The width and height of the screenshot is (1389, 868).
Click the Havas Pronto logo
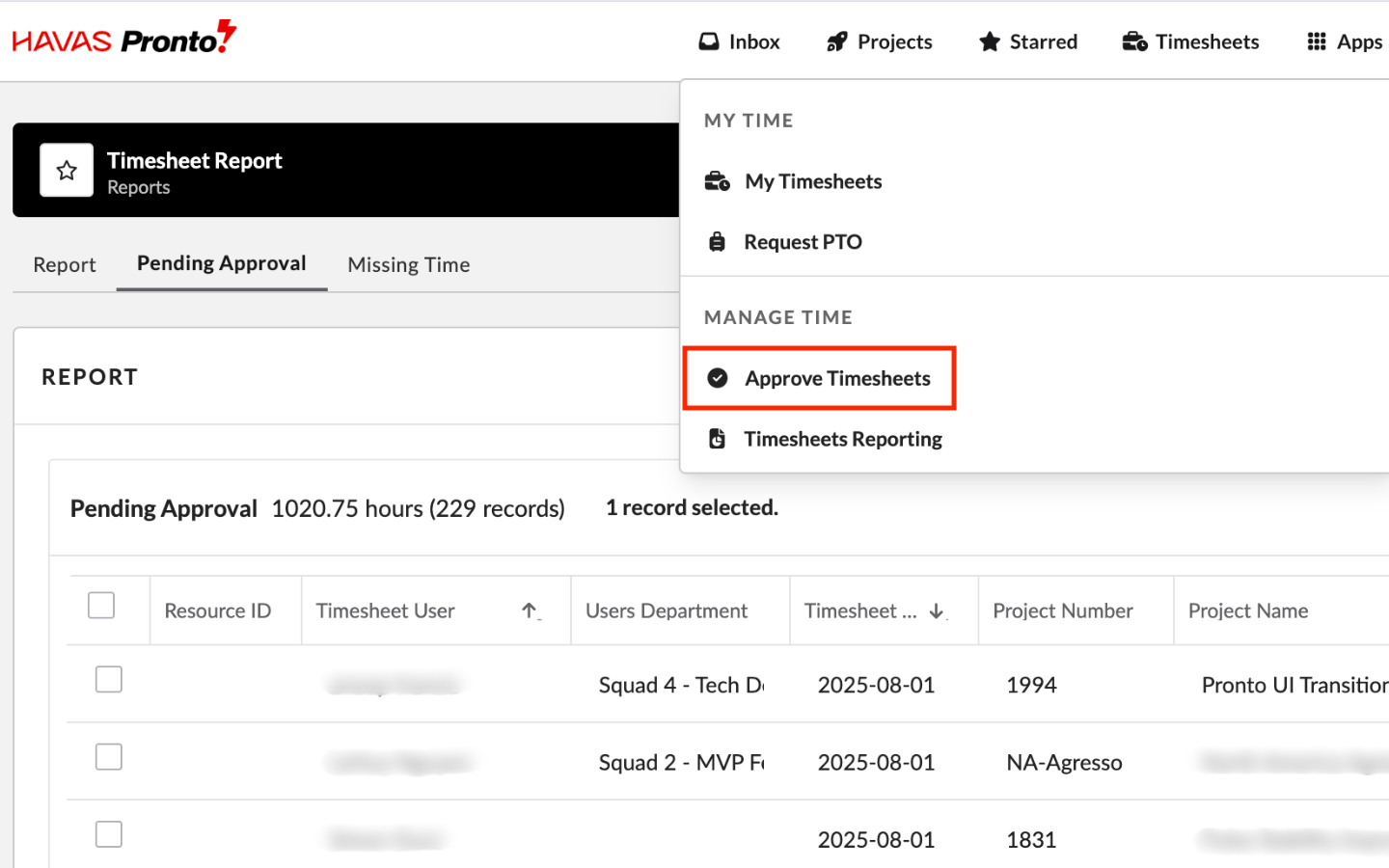click(124, 39)
